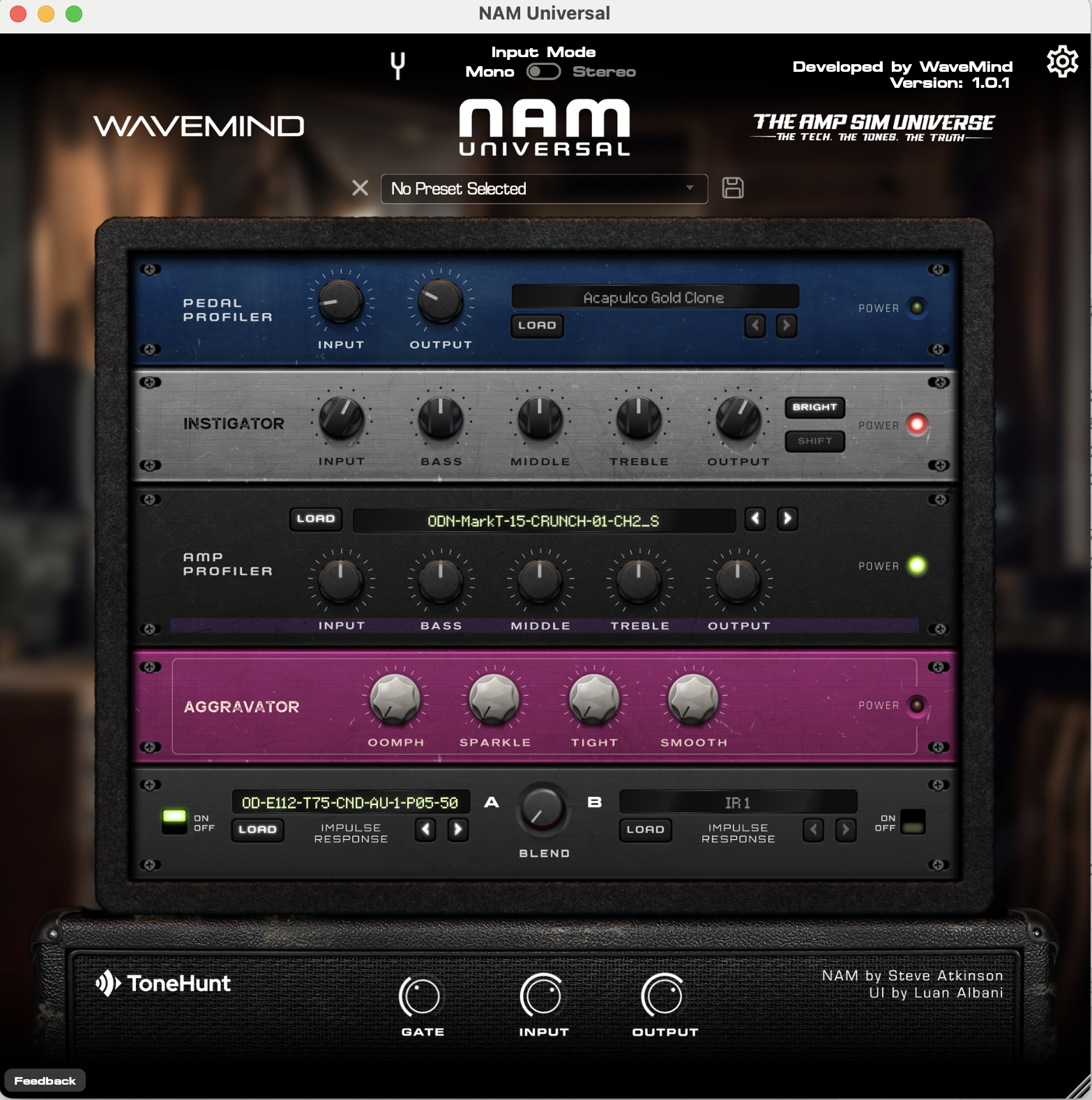Click Pedal Profiler INPUT knob
This screenshot has width=1092, height=1100.
click(x=340, y=301)
